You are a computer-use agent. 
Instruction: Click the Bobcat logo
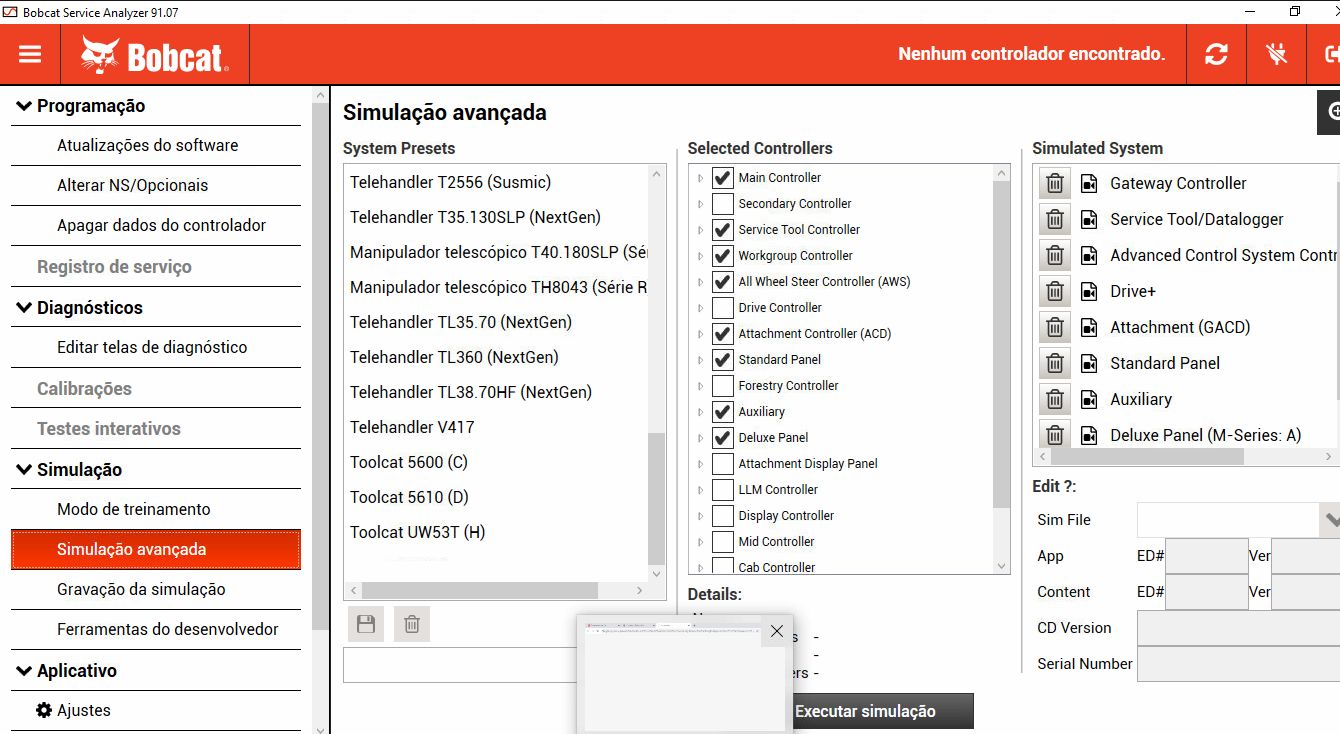tap(154, 55)
